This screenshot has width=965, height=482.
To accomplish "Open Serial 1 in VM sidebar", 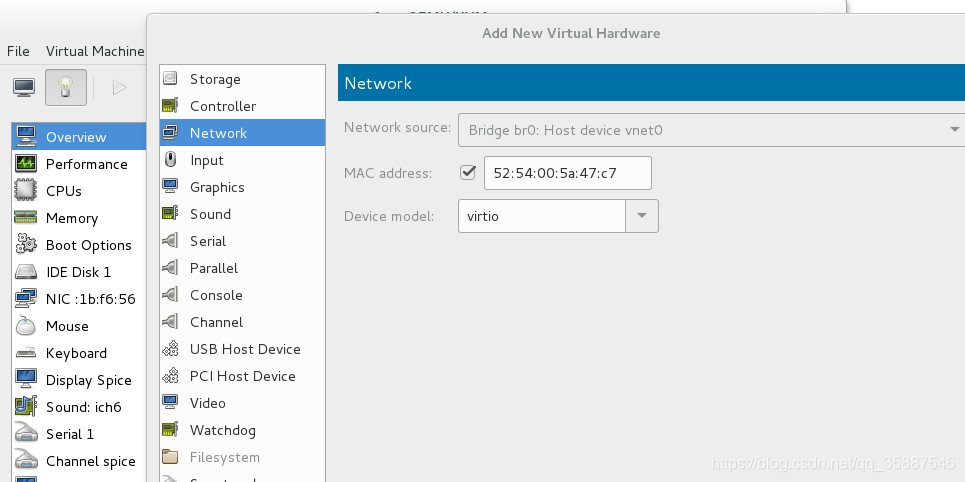I will click(x=79, y=434).
